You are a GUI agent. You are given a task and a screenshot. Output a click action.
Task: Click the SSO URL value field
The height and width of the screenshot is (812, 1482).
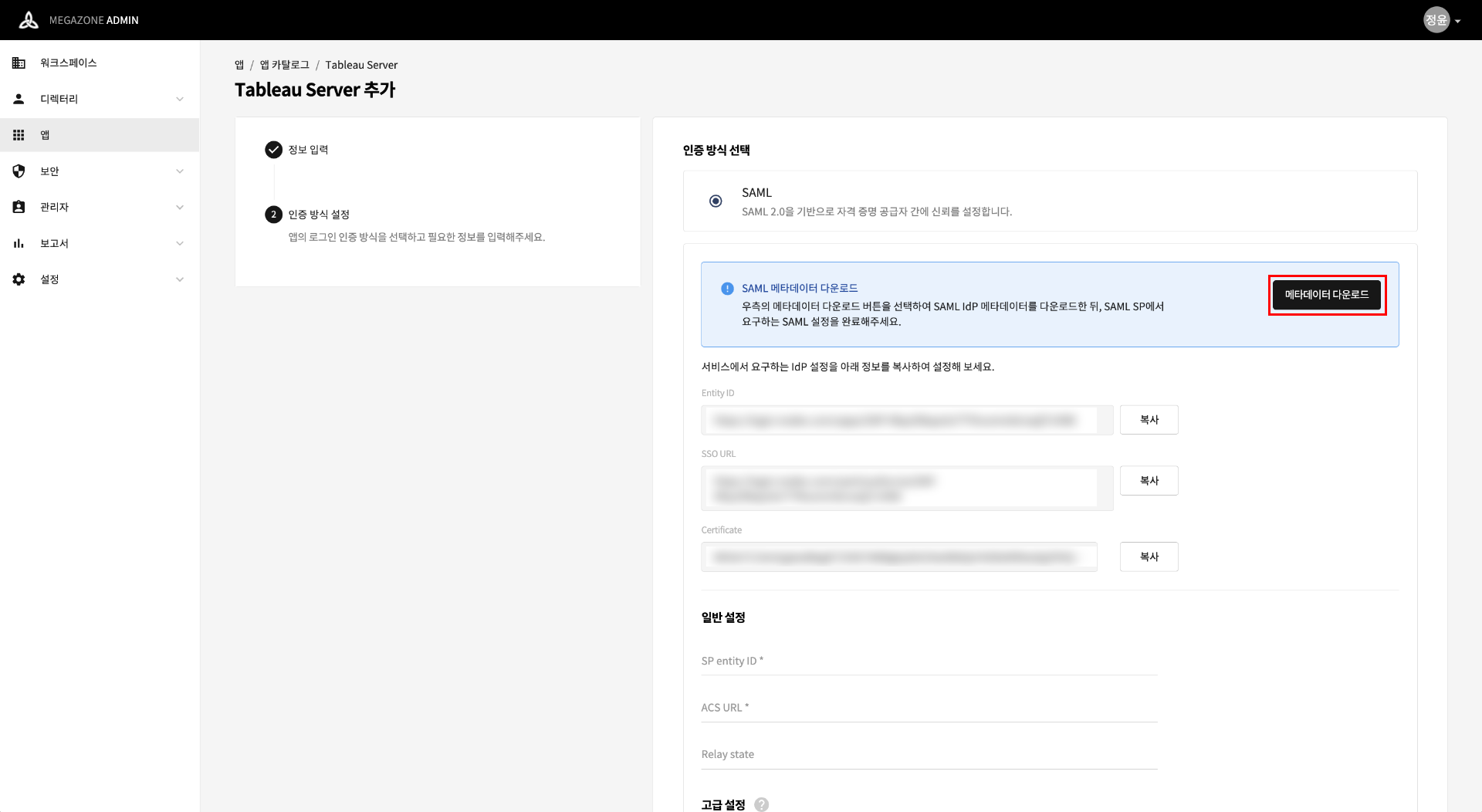[x=907, y=489]
